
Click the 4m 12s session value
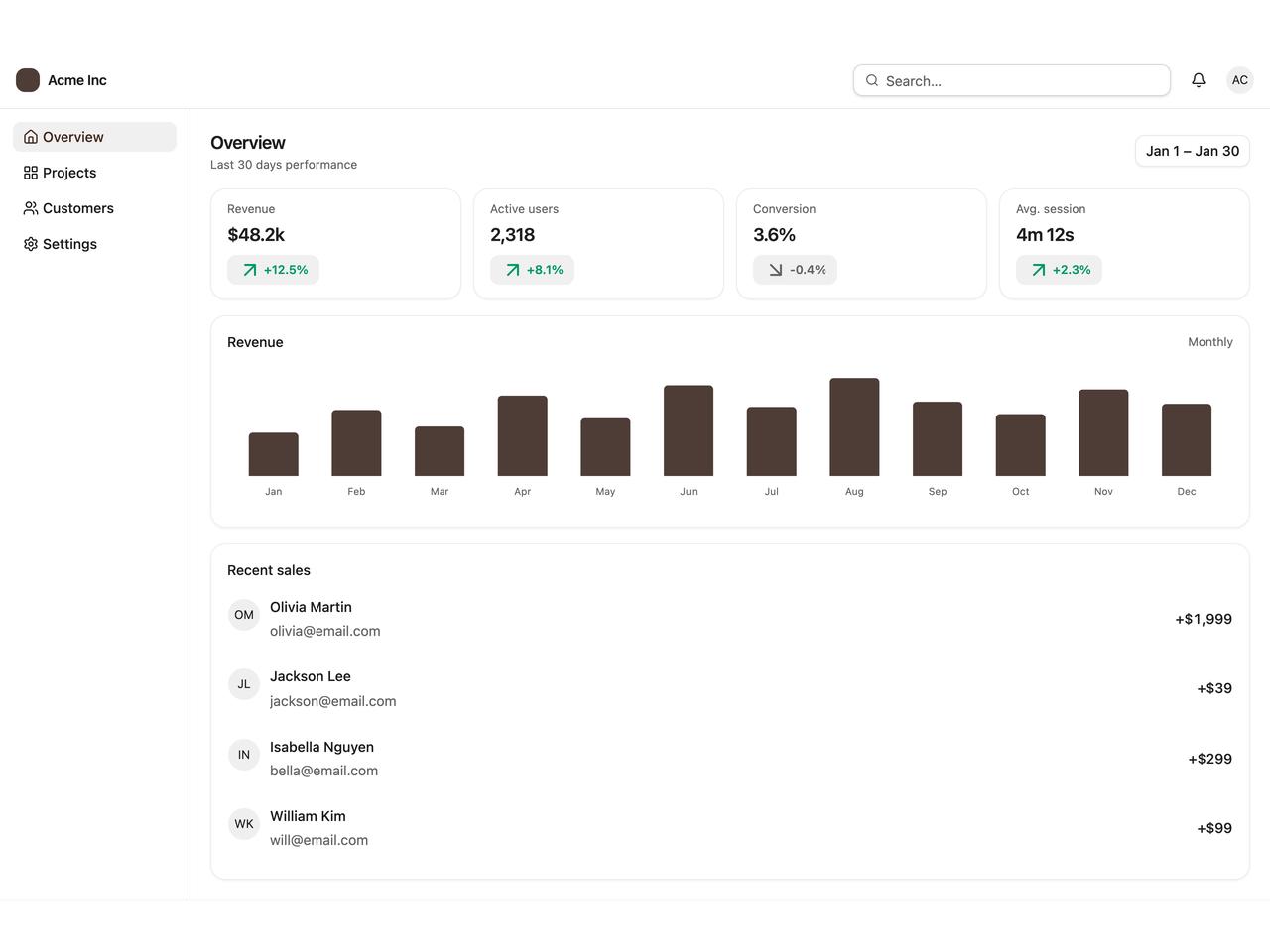tap(1045, 235)
